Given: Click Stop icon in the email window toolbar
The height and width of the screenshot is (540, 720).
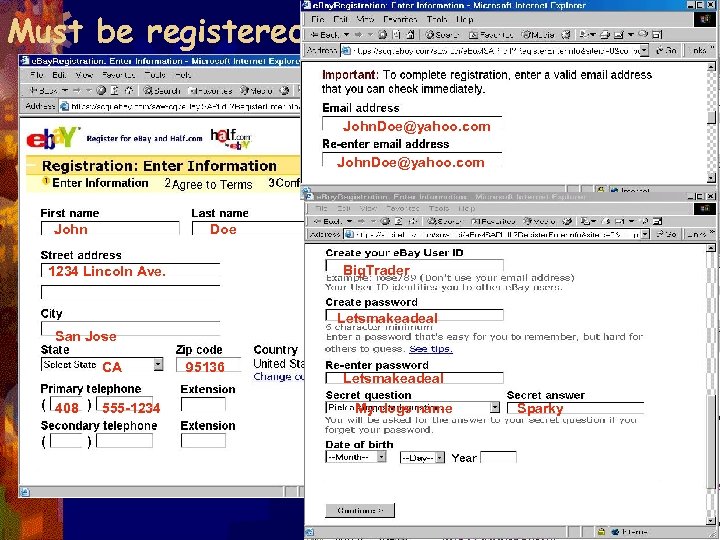Looking at the screenshot, I should 382,35.
